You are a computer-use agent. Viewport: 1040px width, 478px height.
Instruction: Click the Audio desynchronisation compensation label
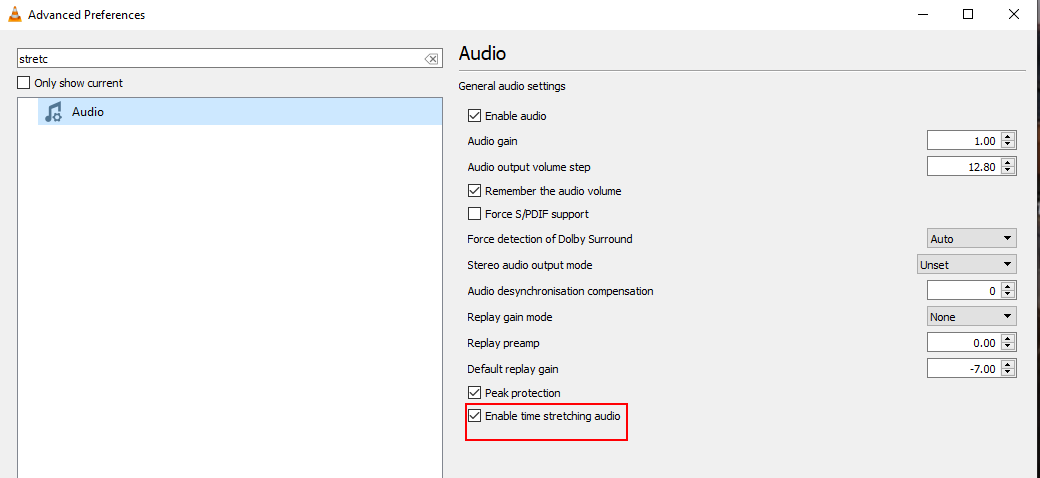tap(560, 291)
